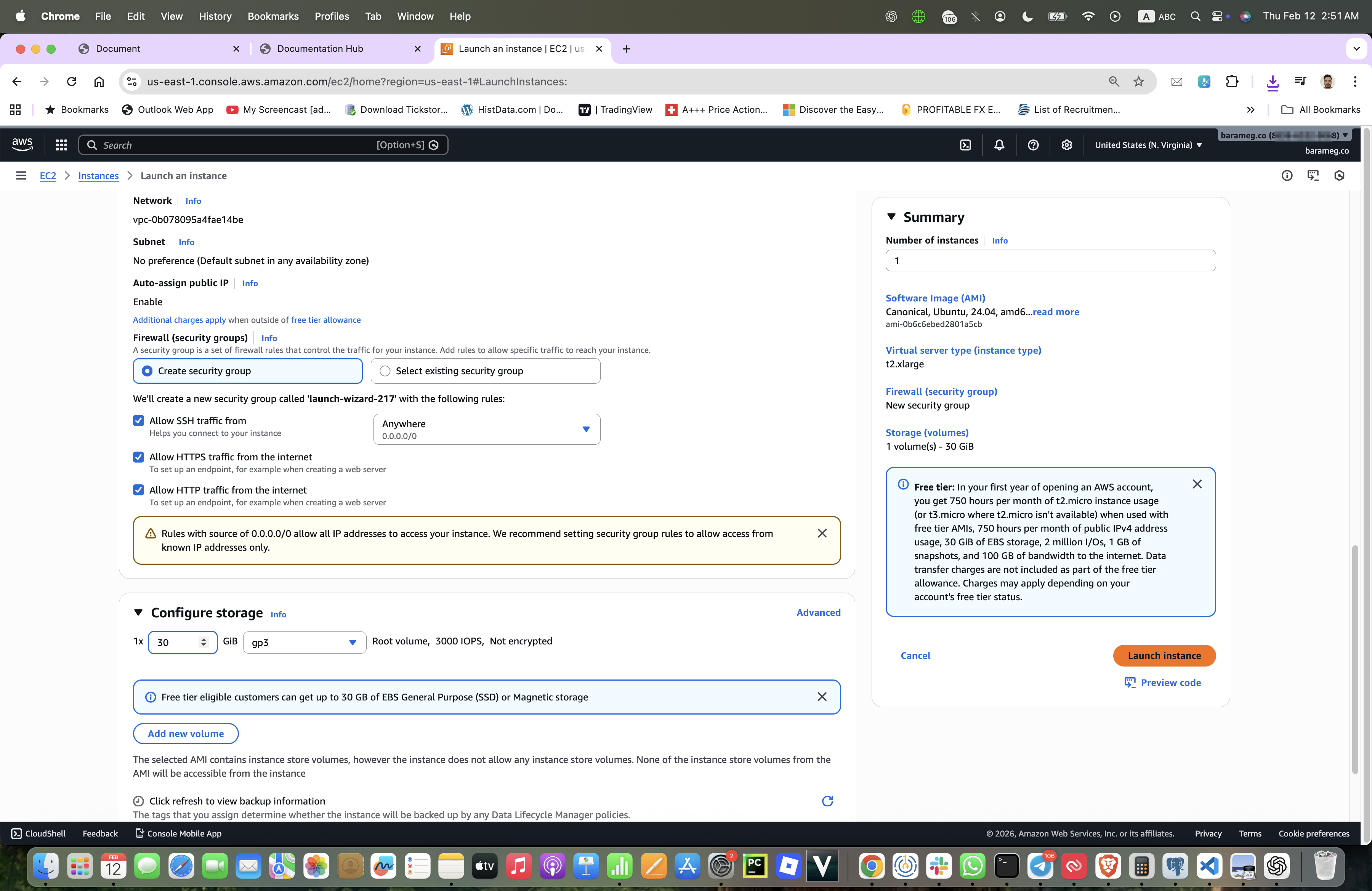Open the hamburger side navigation menu
1372x891 pixels.
coord(21,176)
